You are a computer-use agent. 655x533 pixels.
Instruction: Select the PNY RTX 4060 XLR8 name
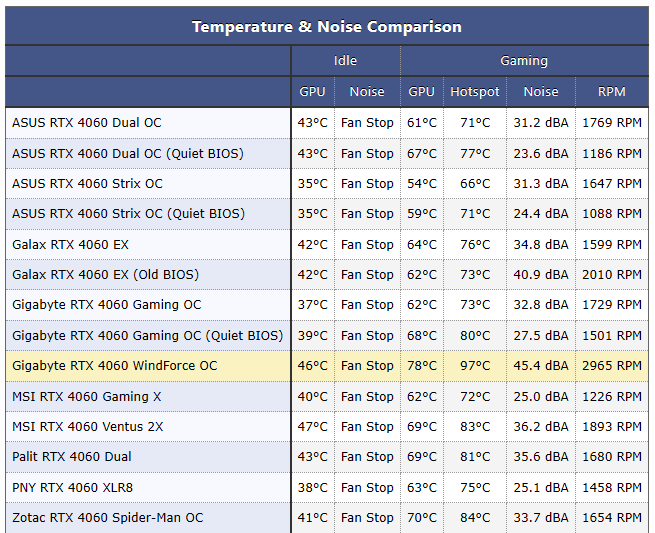coord(72,488)
